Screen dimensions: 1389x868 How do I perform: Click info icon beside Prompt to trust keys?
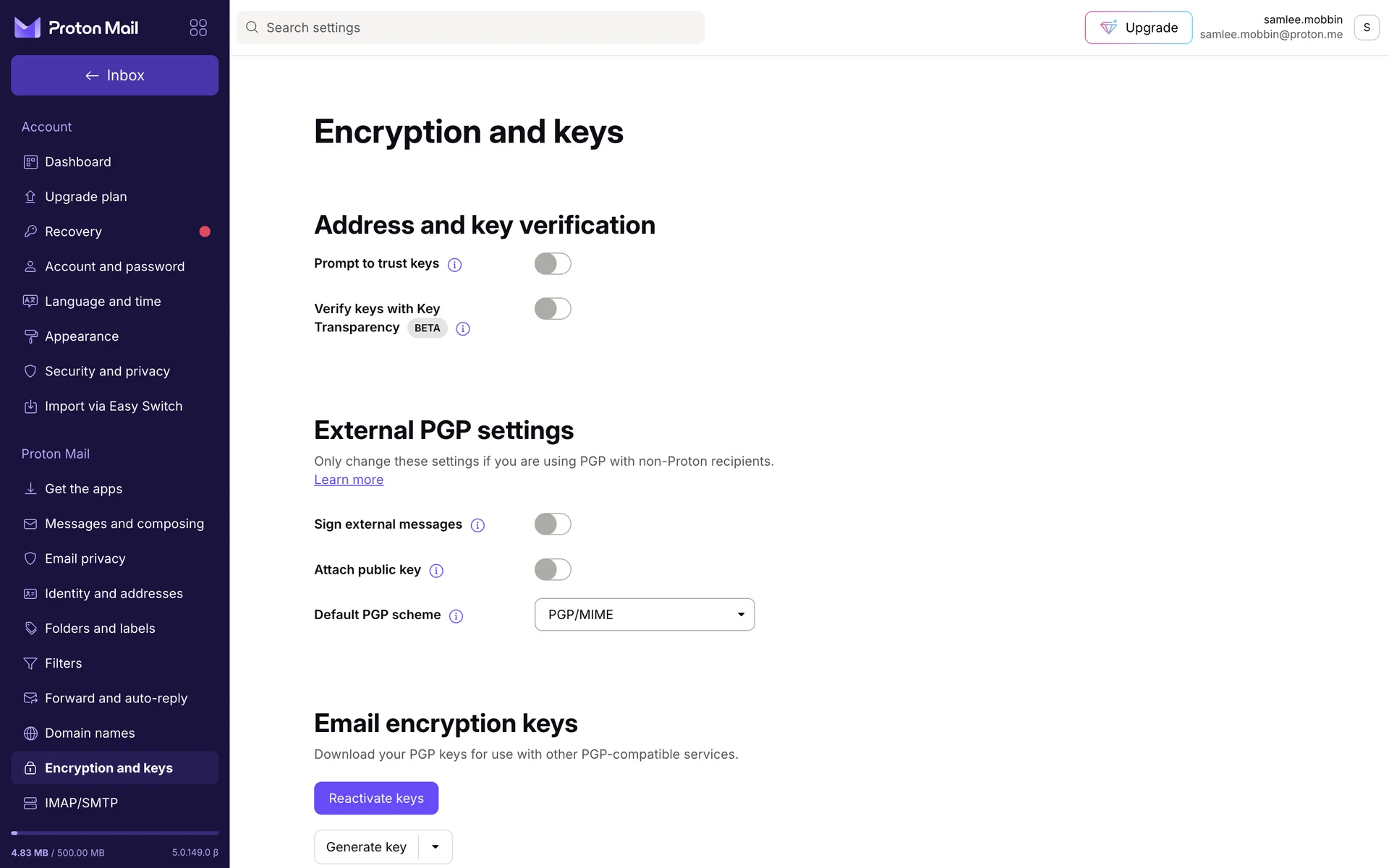(454, 265)
